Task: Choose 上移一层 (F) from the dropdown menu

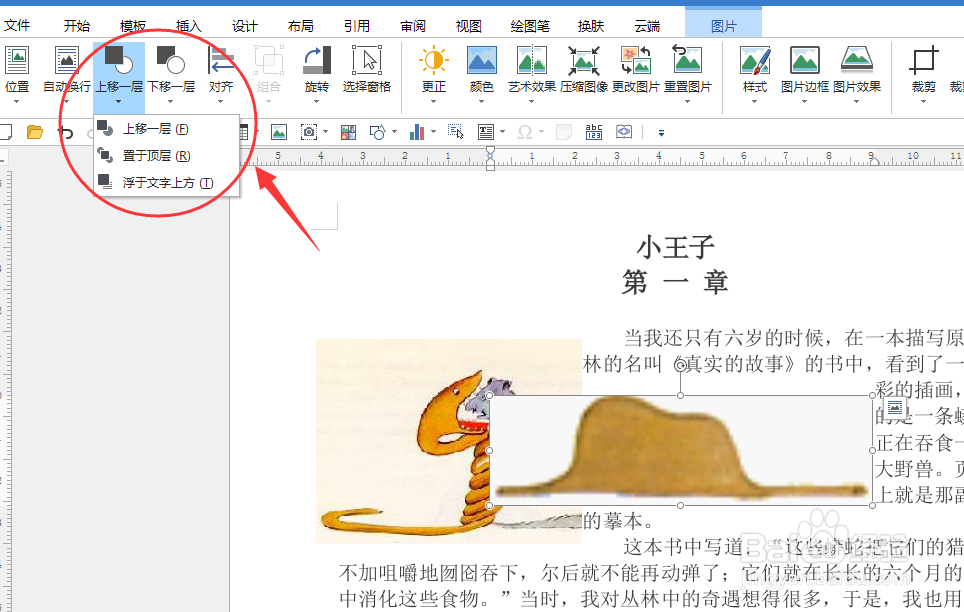Action: (x=166, y=129)
